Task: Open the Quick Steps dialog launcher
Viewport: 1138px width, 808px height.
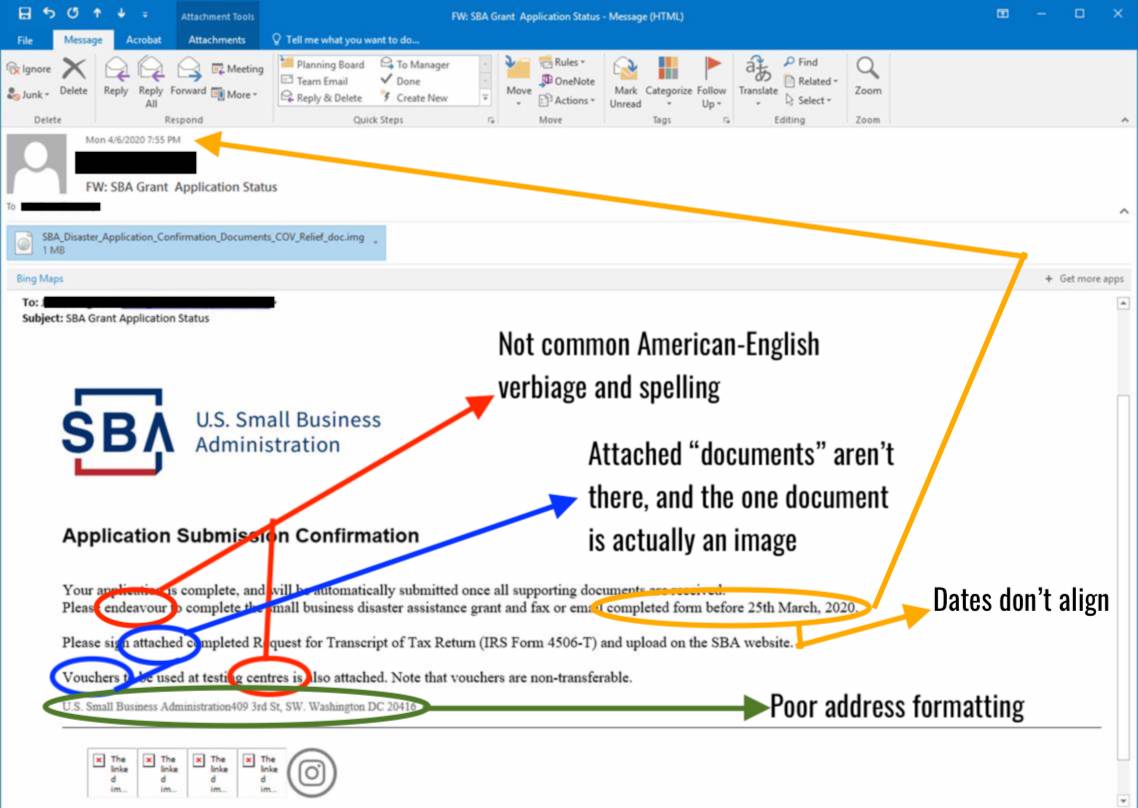Action: tap(491, 121)
